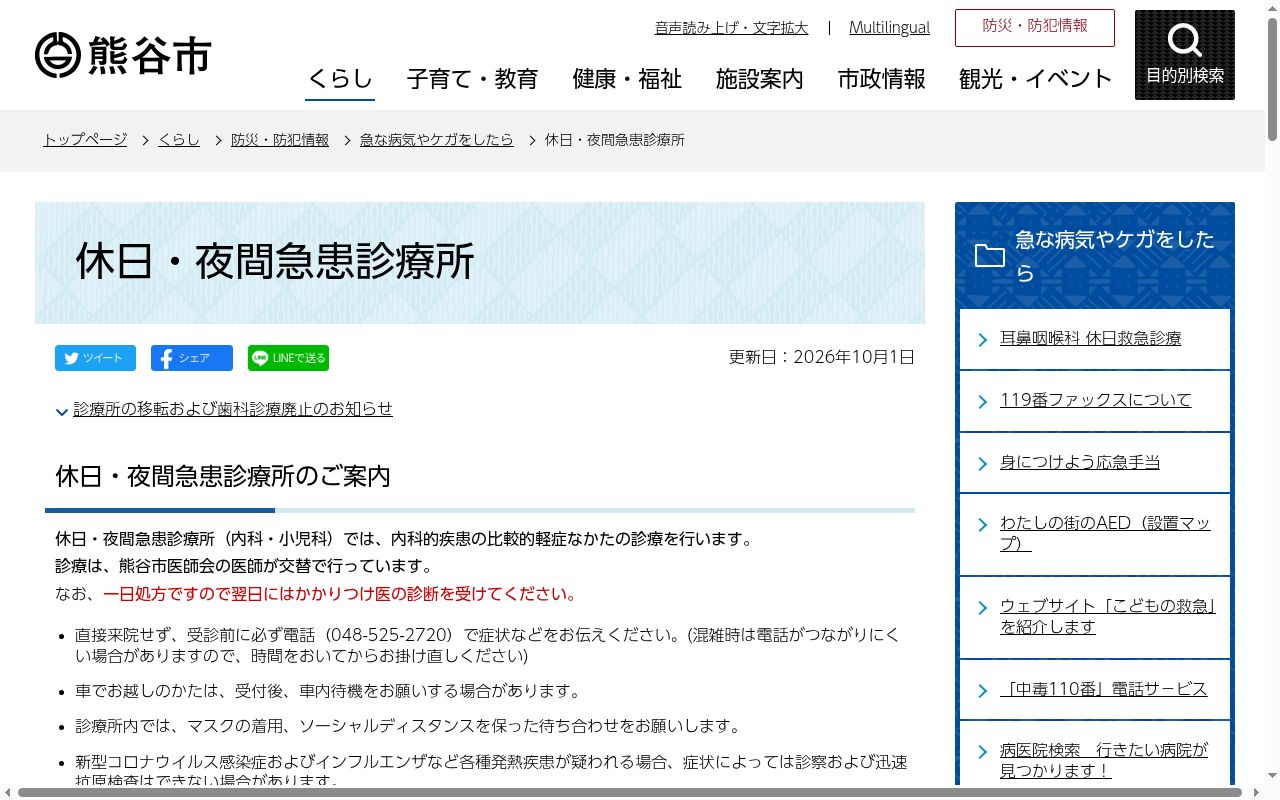This screenshot has width=1280, height=800.
Task: Open 身につけよう応急手当 sidebar link
Action: tap(1080, 462)
